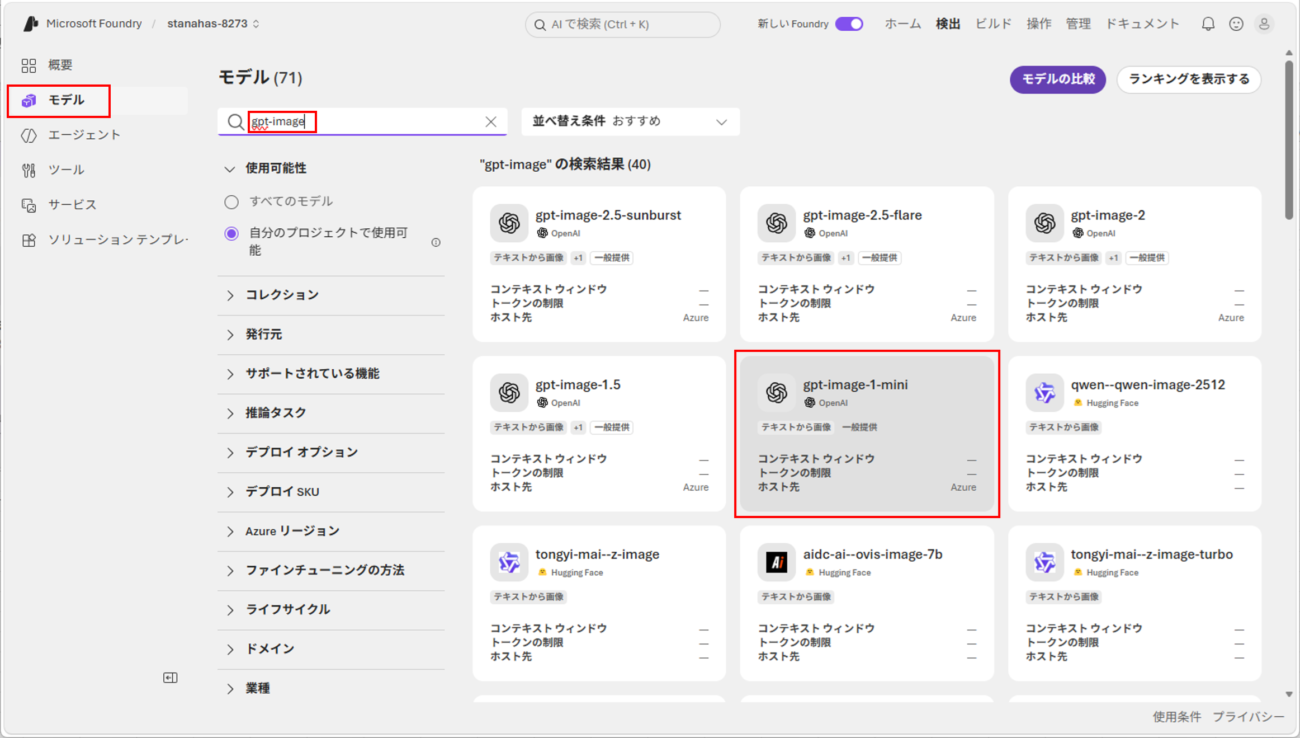Image resolution: width=1300 pixels, height=738 pixels.
Task: Click the OpenAI logo on gpt-image-2 card
Action: pos(1045,224)
